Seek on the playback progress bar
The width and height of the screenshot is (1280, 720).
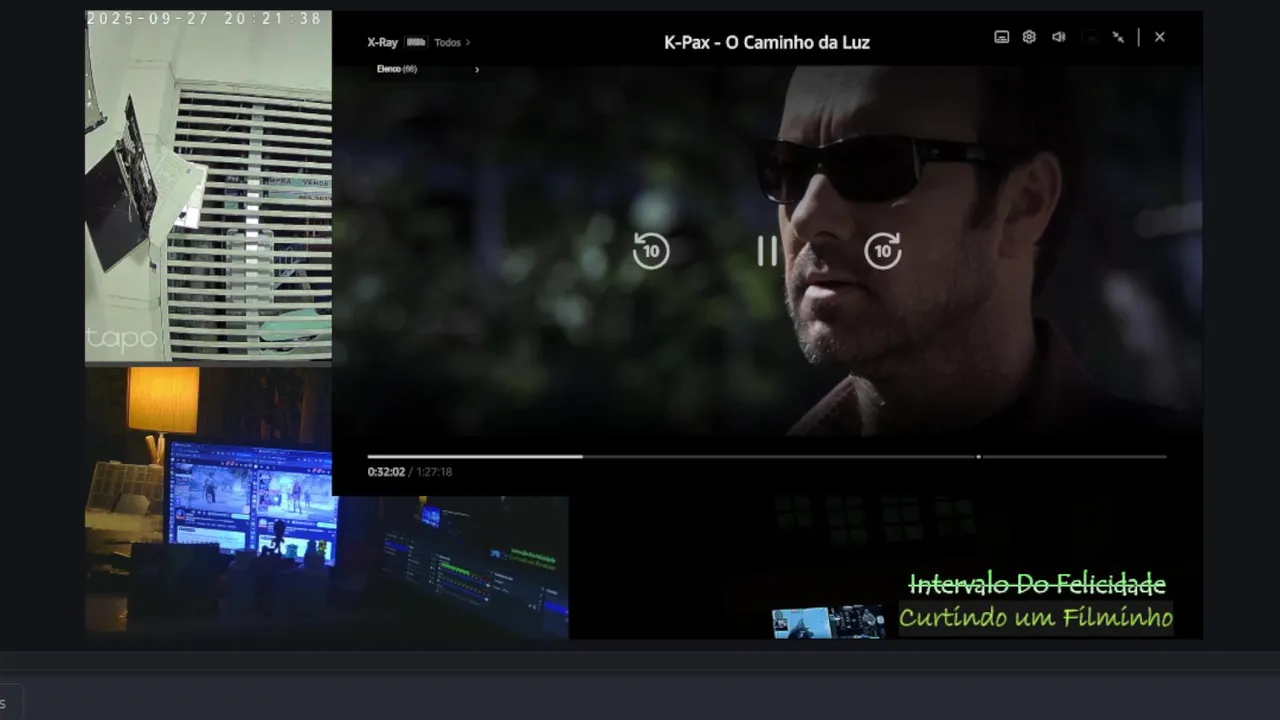pos(767,457)
